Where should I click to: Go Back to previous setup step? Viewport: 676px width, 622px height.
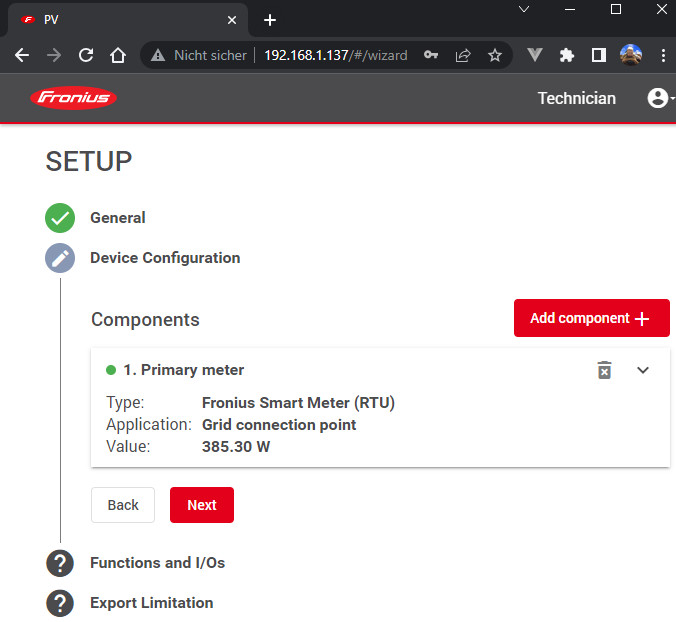123,505
